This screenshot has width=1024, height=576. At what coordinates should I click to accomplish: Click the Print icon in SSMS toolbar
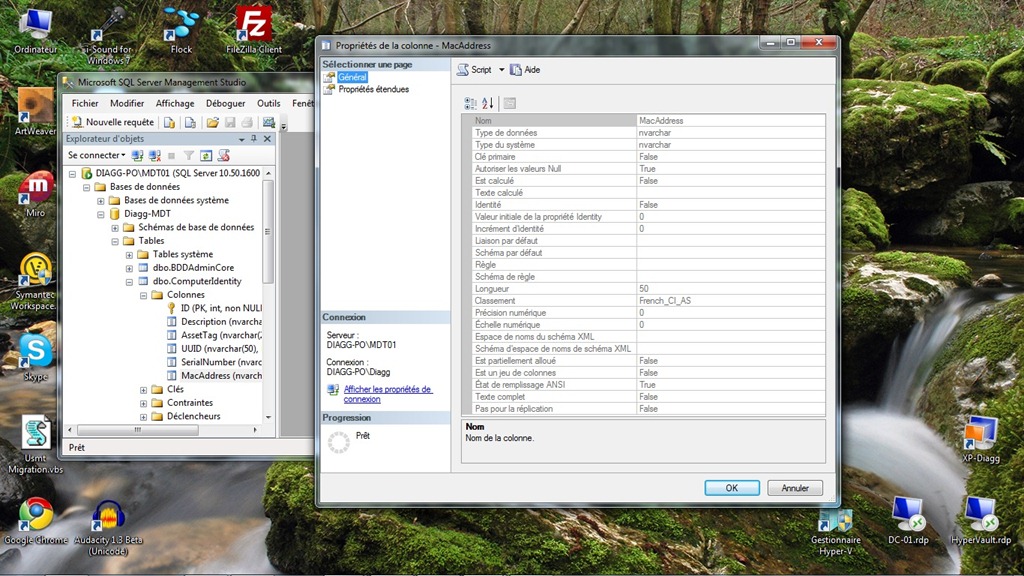(x=247, y=122)
